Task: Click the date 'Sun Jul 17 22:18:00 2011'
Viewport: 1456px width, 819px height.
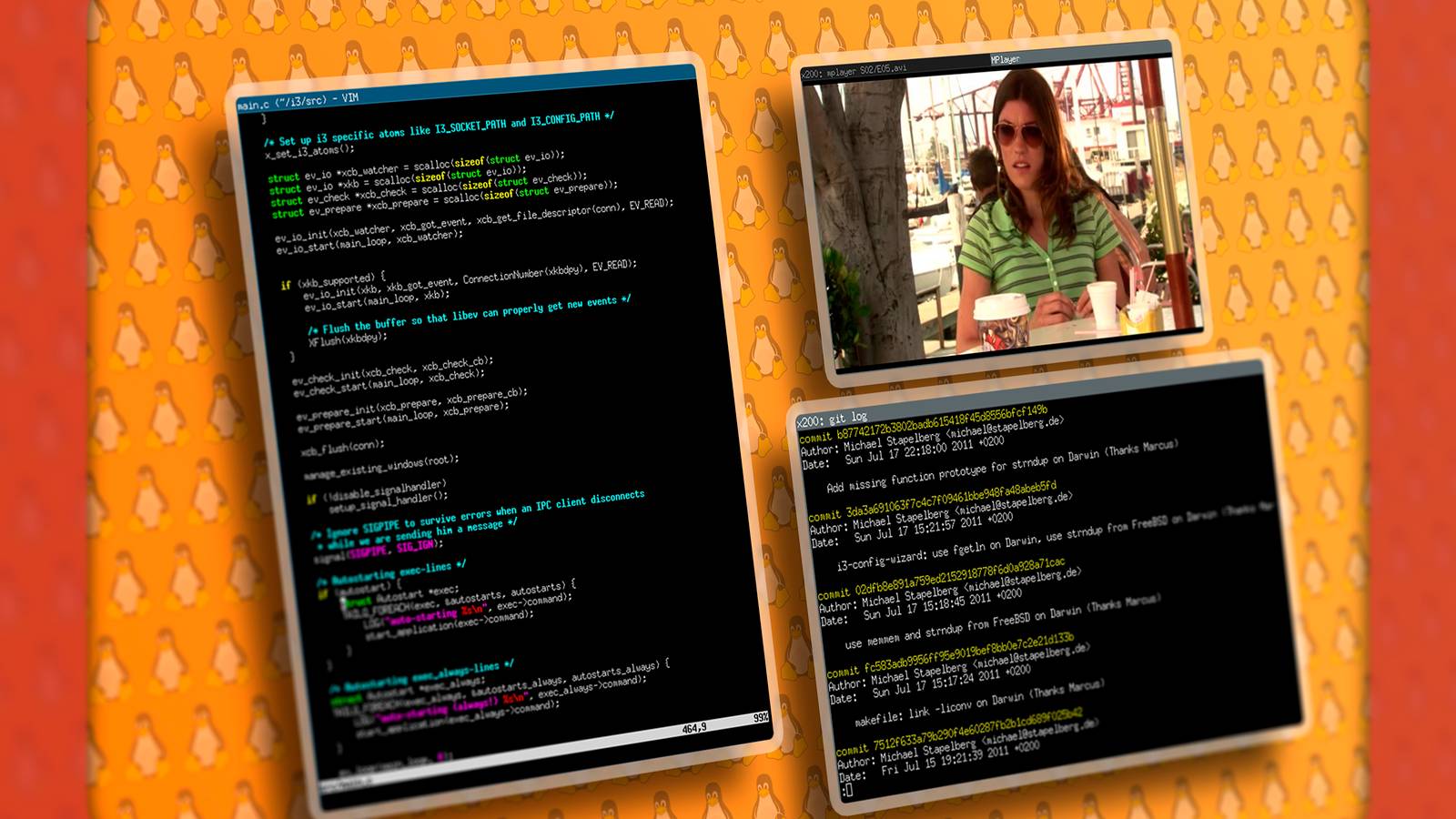Action: coord(909,450)
